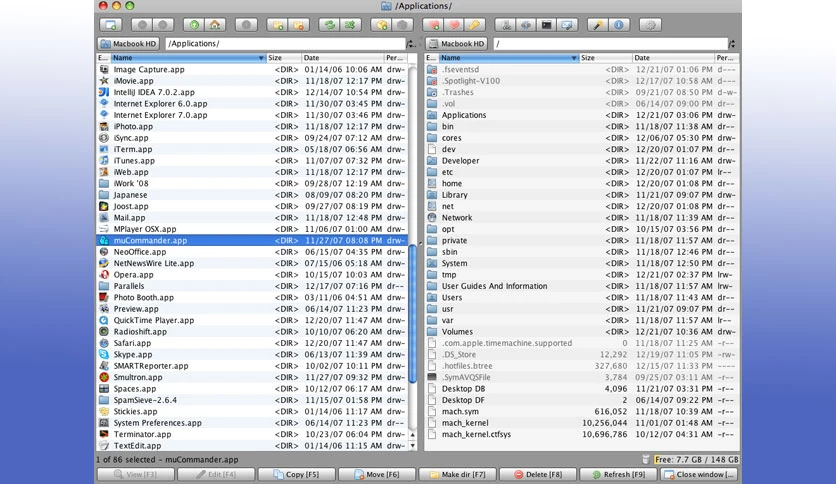The height and width of the screenshot is (484, 836).
Task: Go forward with the toolbar Forward button
Action: coord(163,25)
